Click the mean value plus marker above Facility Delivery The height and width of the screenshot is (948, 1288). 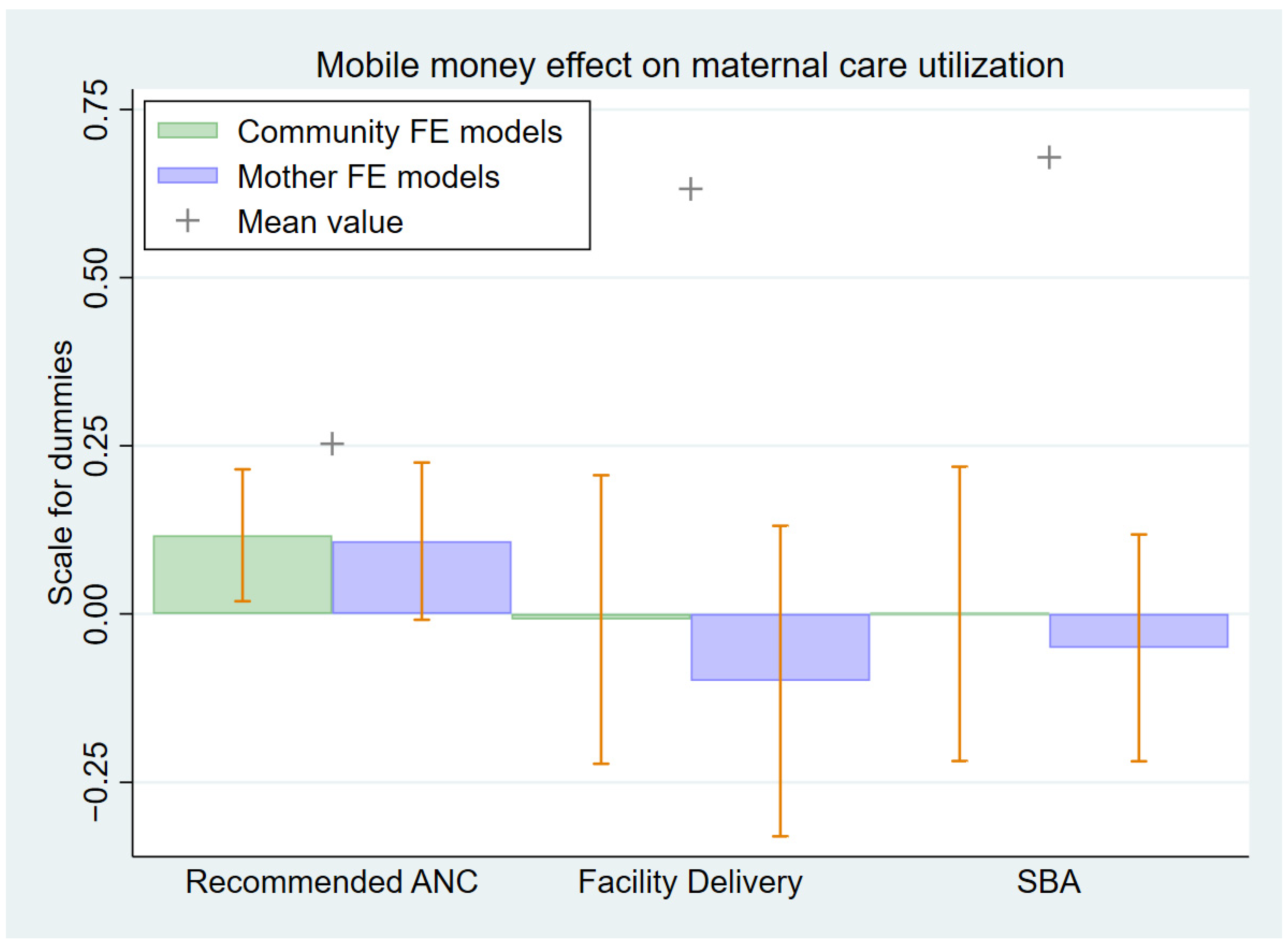coord(690,189)
